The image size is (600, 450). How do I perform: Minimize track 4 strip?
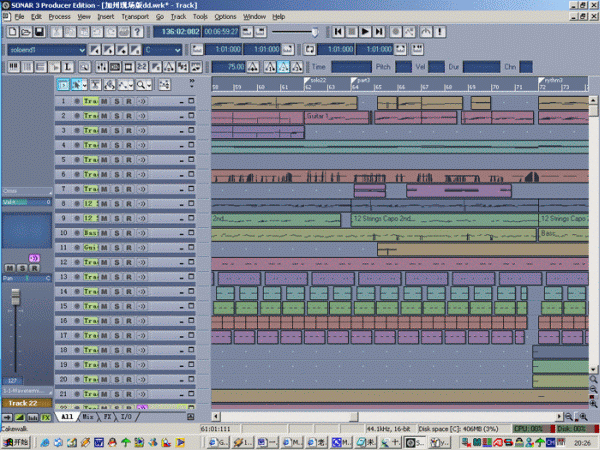point(181,146)
